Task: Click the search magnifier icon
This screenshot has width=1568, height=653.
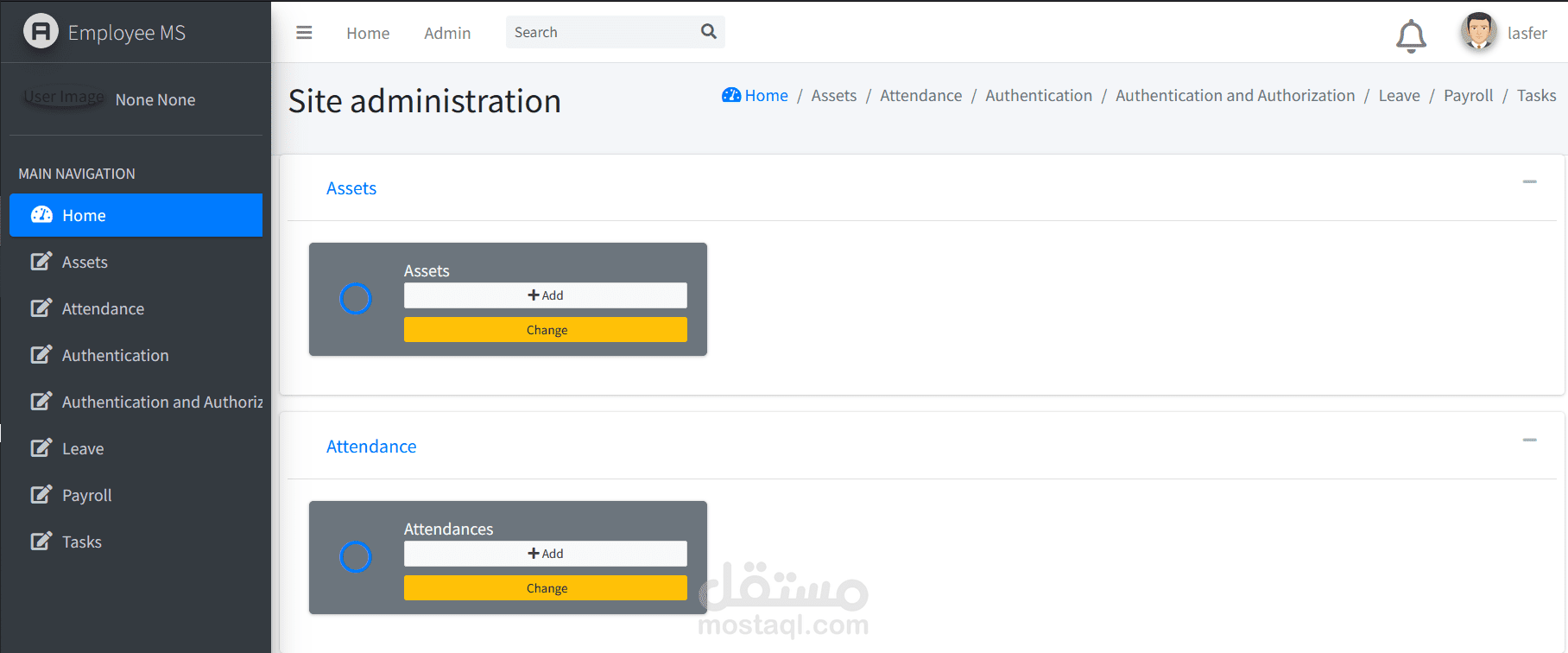Action: pyautogui.click(x=709, y=32)
